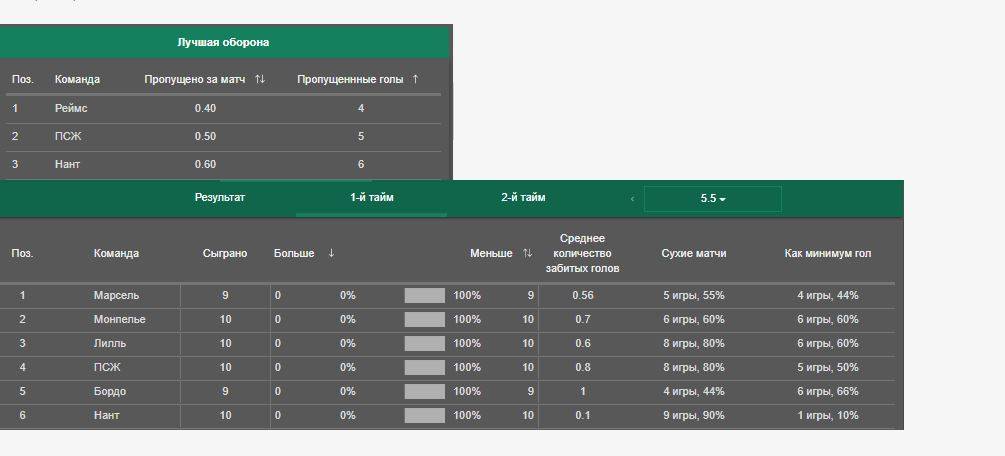Click the Монпелье team row
Screen dimensions: 1005x456
click(120, 319)
